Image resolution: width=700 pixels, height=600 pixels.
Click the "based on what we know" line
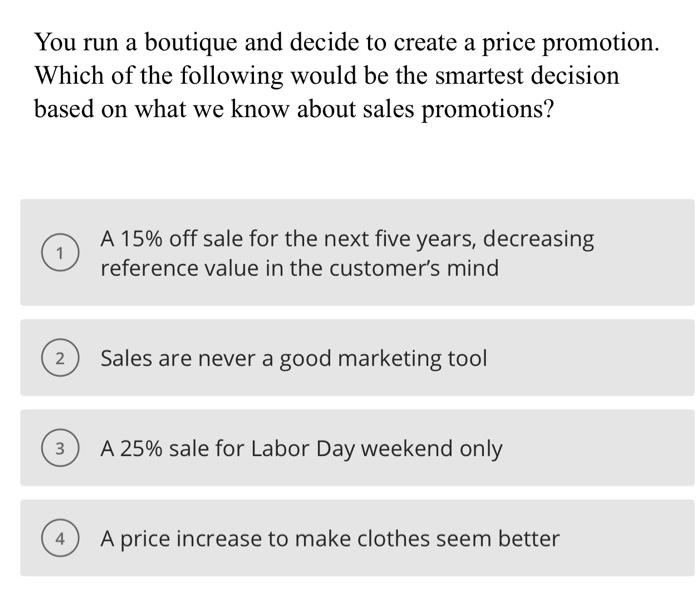pos(294,109)
